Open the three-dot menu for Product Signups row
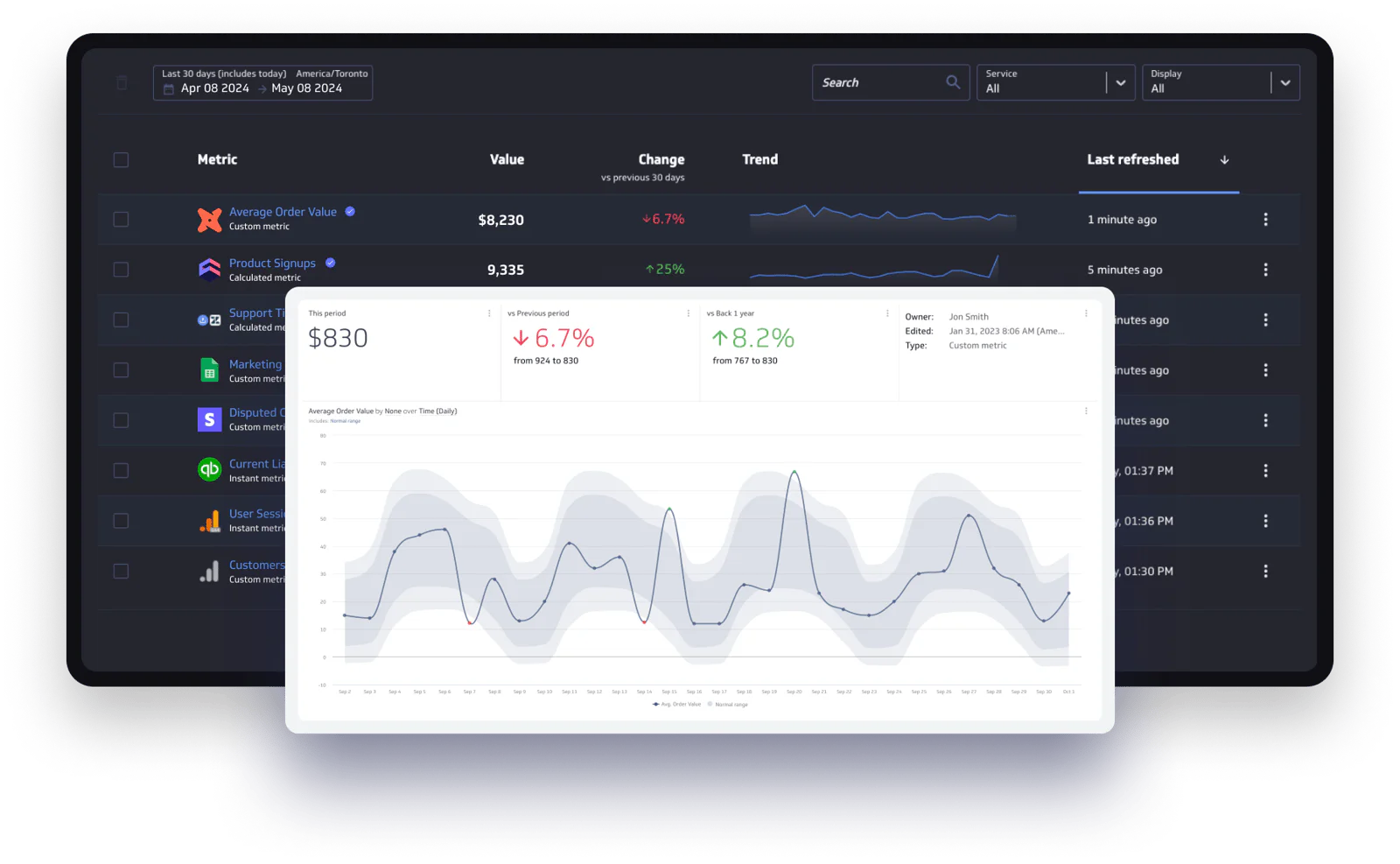1400x864 pixels. tap(1265, 270)
